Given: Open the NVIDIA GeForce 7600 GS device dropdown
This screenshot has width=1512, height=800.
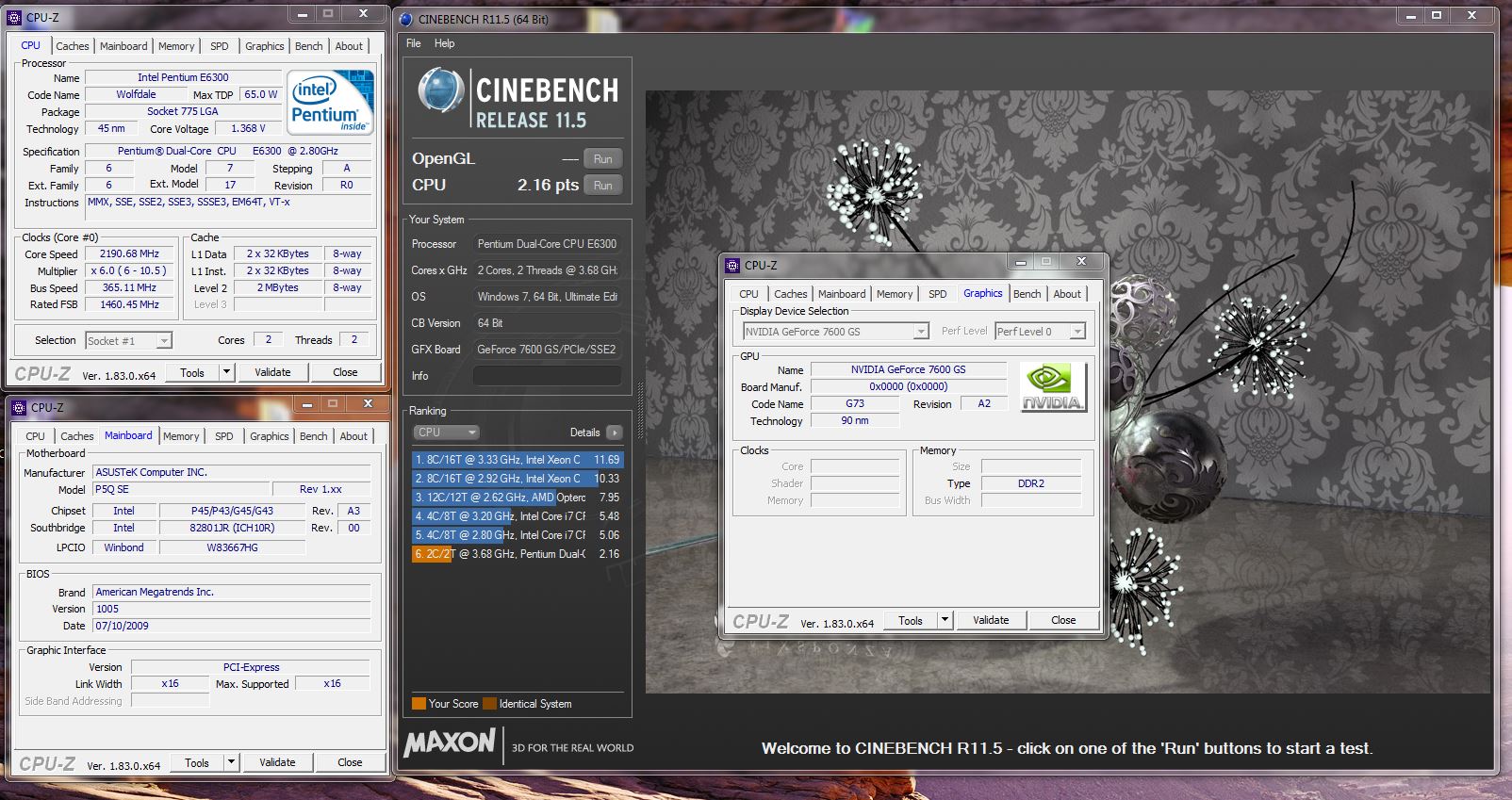Looking at the screenshot, I should coord(921,332).
